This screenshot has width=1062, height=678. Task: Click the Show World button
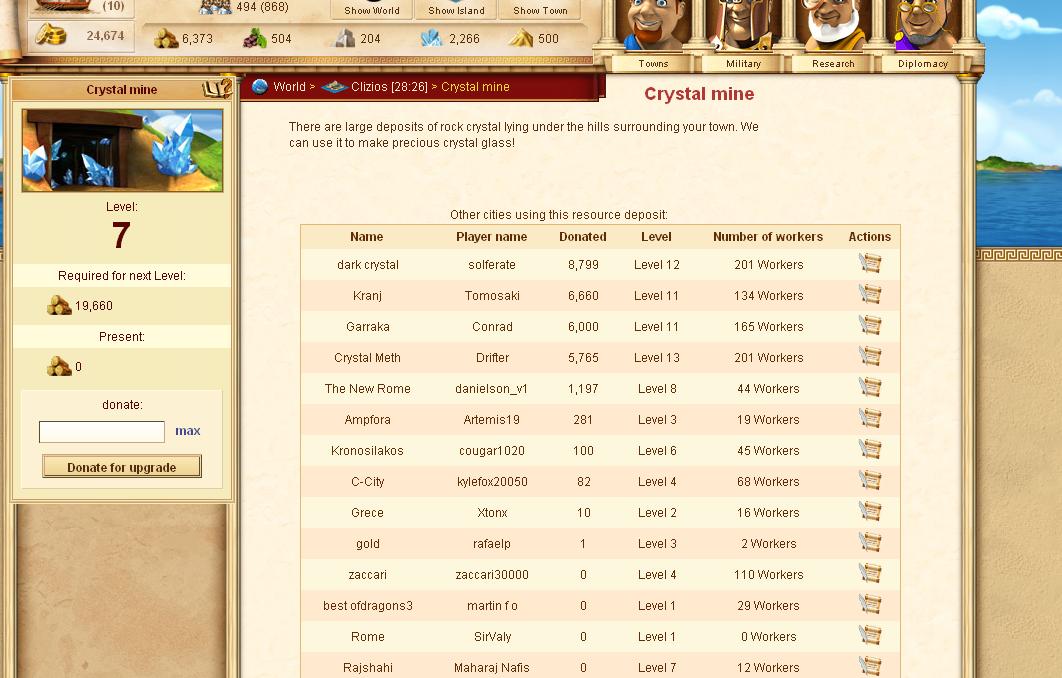(372, 9)
